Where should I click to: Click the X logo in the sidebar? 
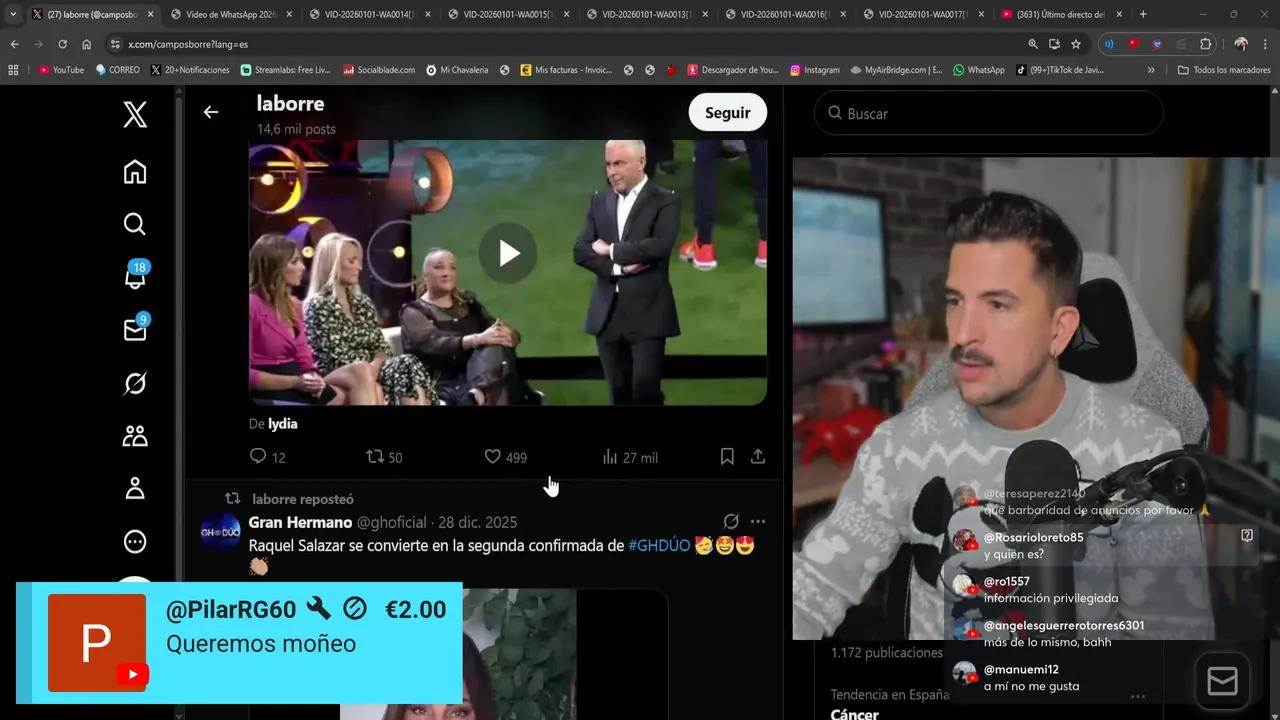click(x=135, y=114)
